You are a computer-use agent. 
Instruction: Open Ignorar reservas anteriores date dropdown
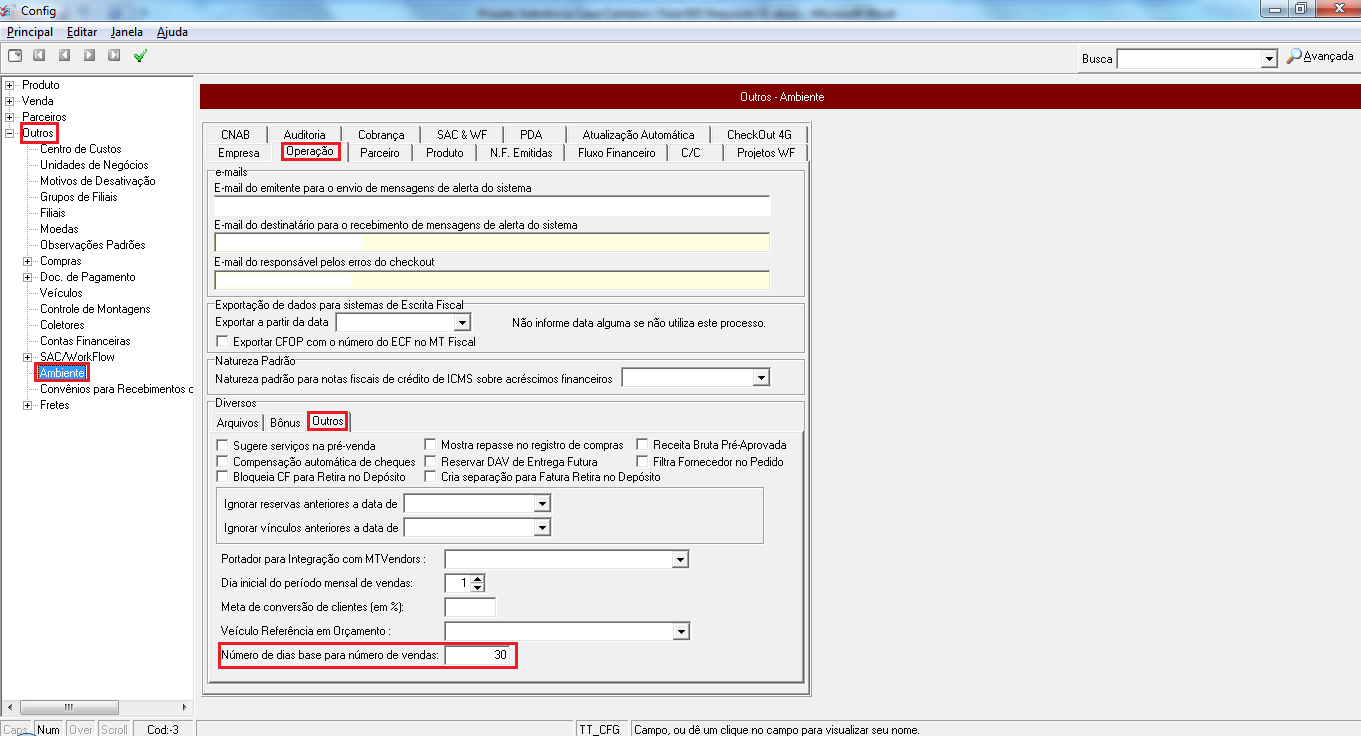pyautogui.click(x=542, y=505)
